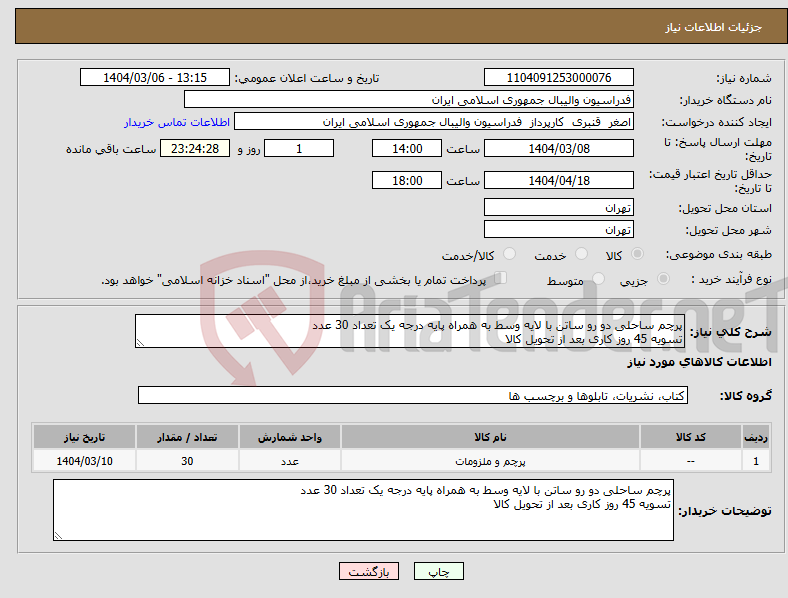Click the شماره نیاز label

pyautogui.click(x=744, y=78)
